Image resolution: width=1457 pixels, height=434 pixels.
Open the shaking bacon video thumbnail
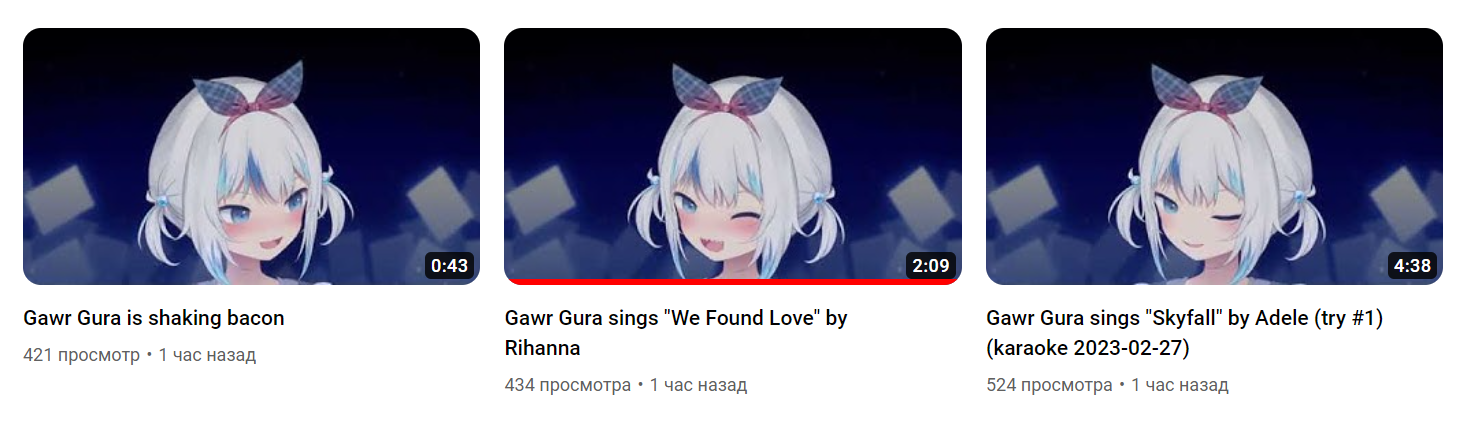click(x=251, y=156)
